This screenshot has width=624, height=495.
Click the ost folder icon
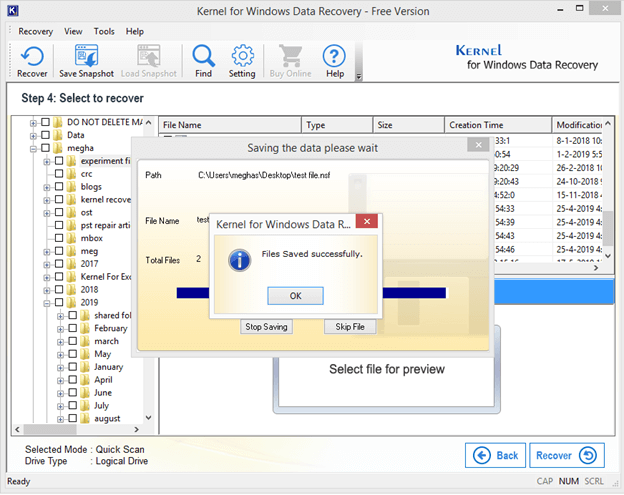(72, 212)
